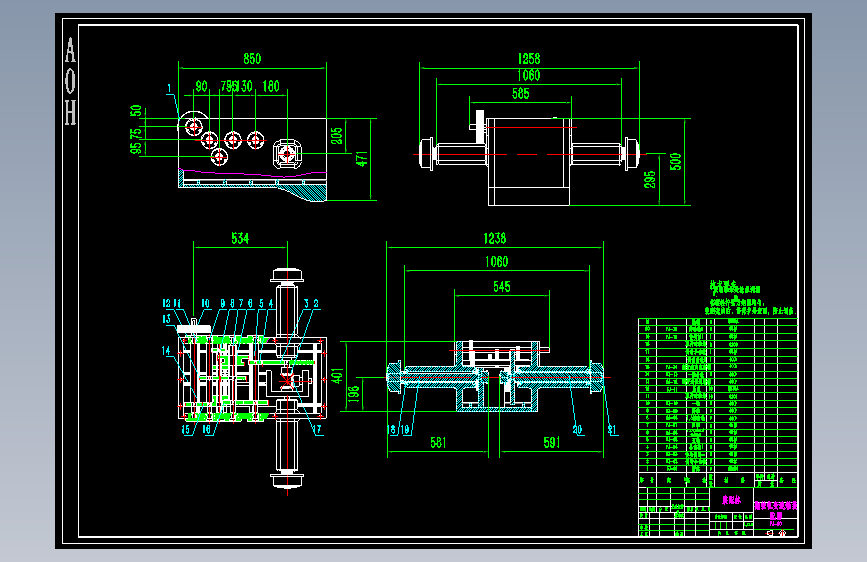Viewport: 867px width, 562px height.
Task: Click the 295 vertical dimension
Action: click(x=650, y=179)
